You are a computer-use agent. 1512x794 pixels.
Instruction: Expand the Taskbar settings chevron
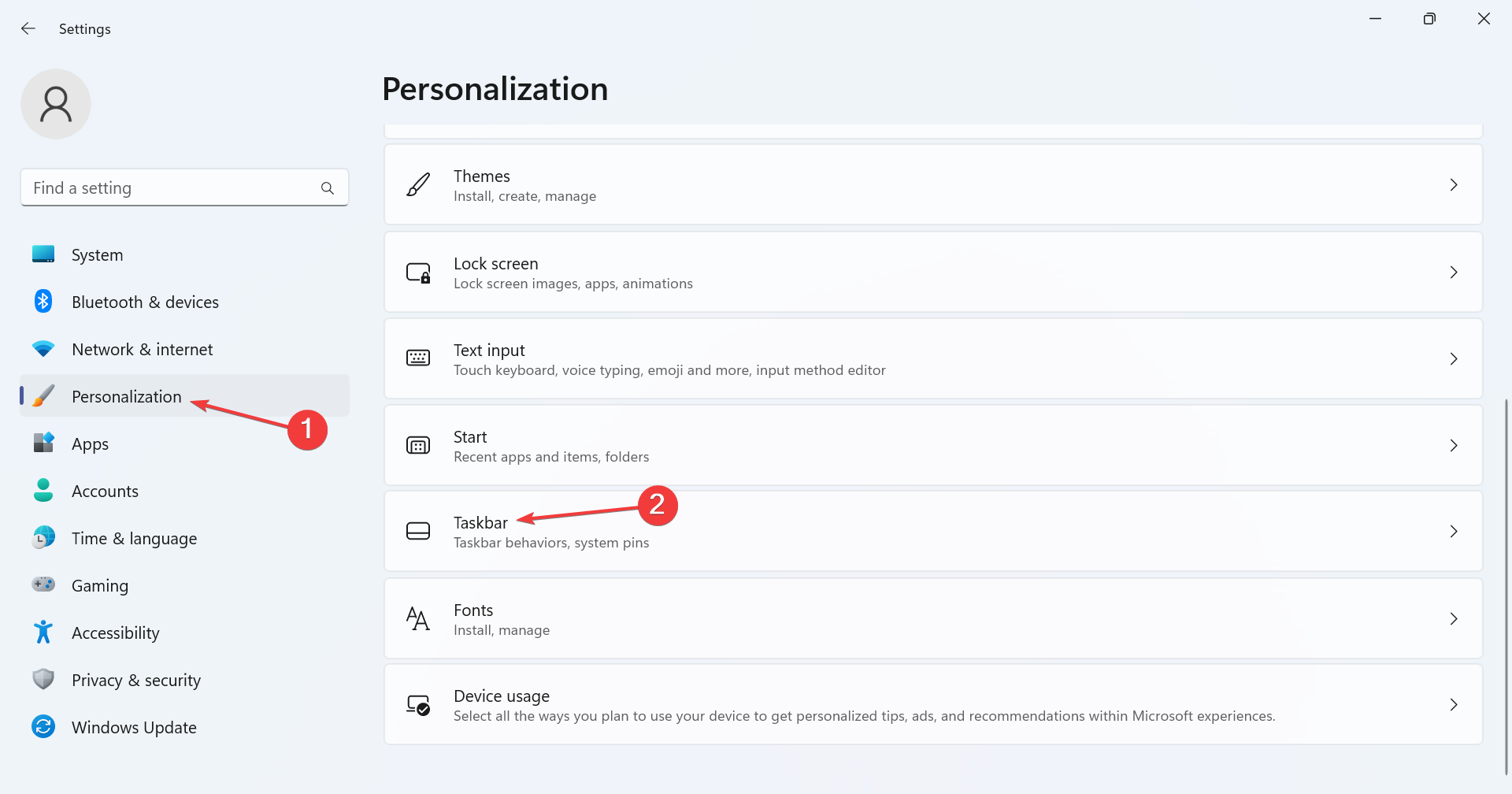[x=1454, y=532]
